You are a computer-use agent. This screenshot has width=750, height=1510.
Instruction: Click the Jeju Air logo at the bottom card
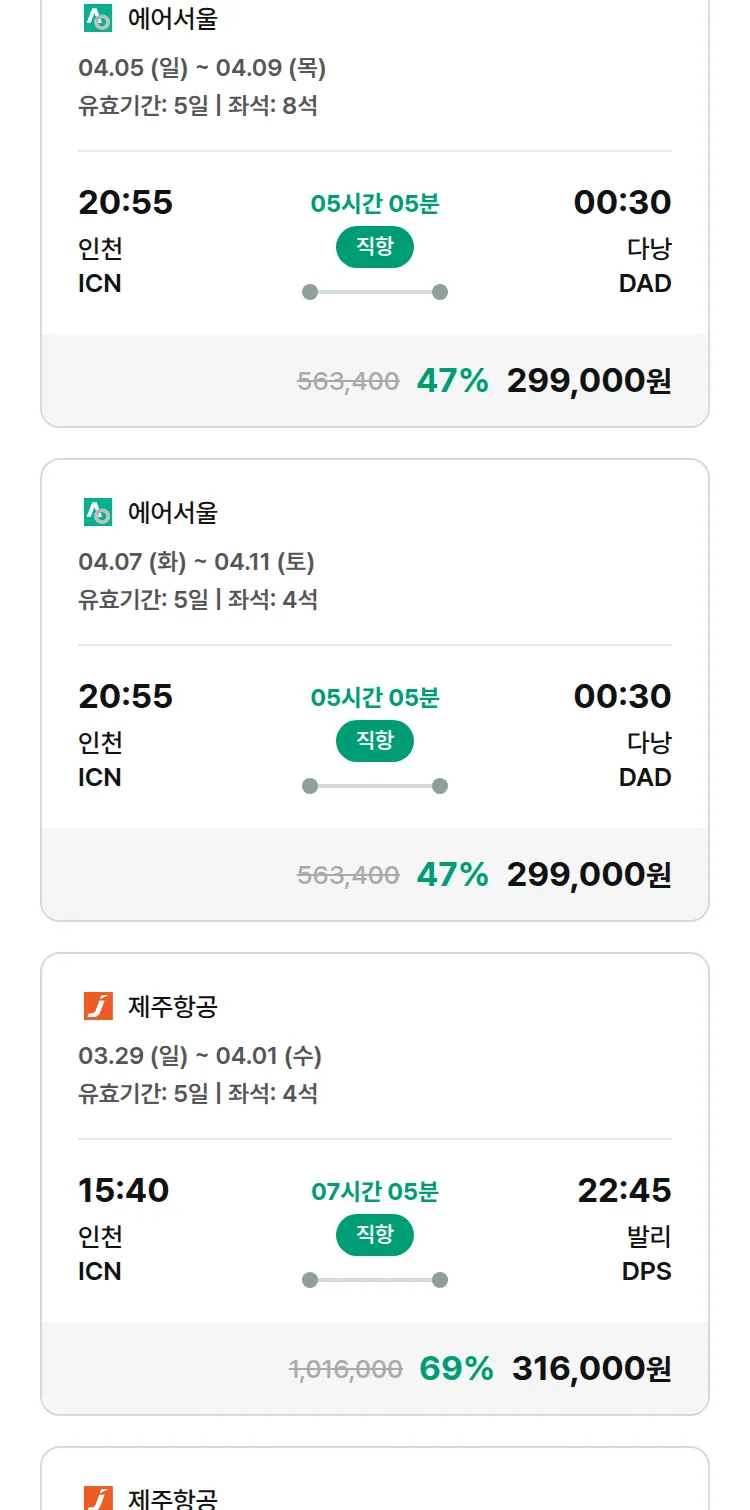point(98,1497)
